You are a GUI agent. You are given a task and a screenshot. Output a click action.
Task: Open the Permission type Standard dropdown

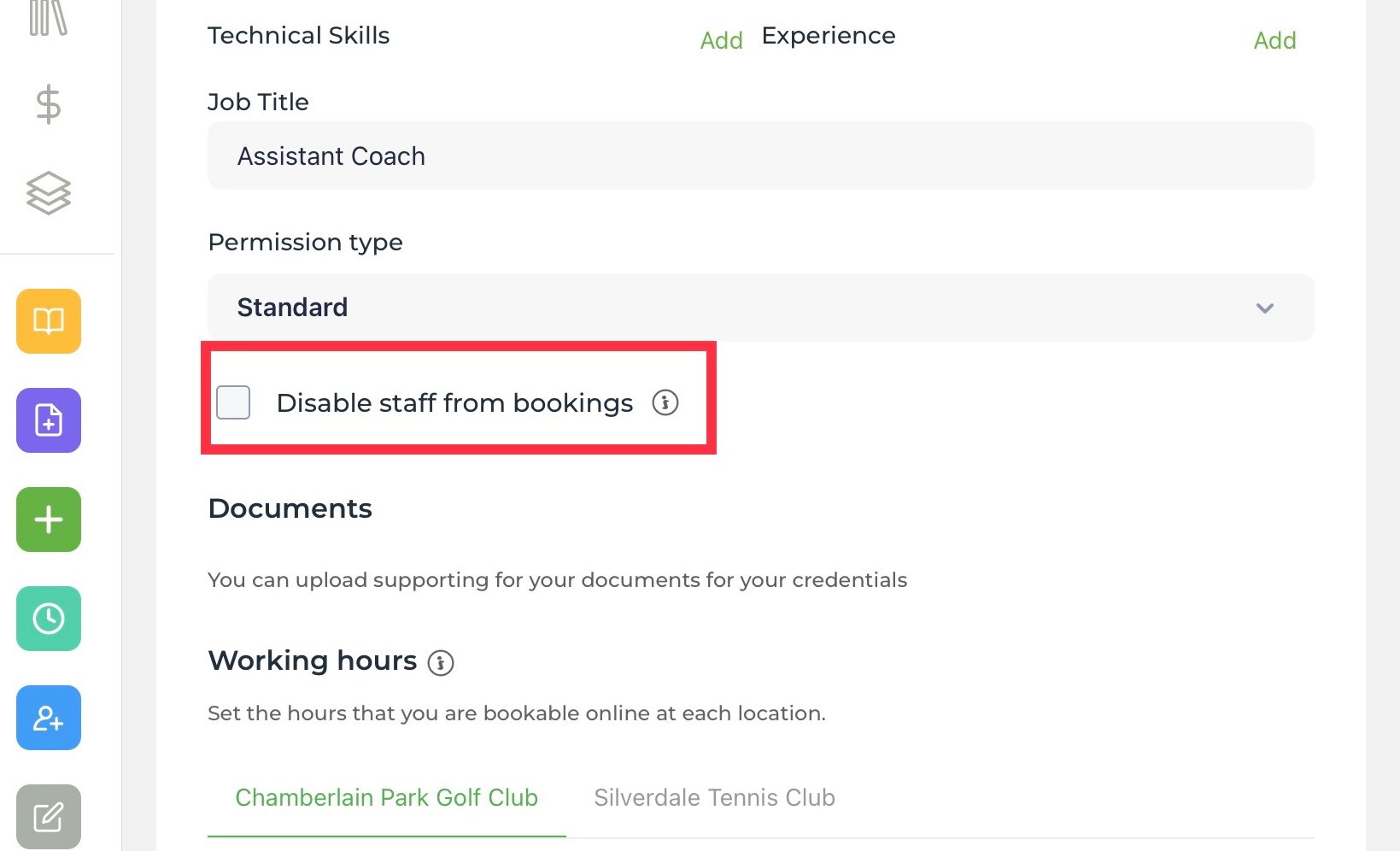coord(760,308)
